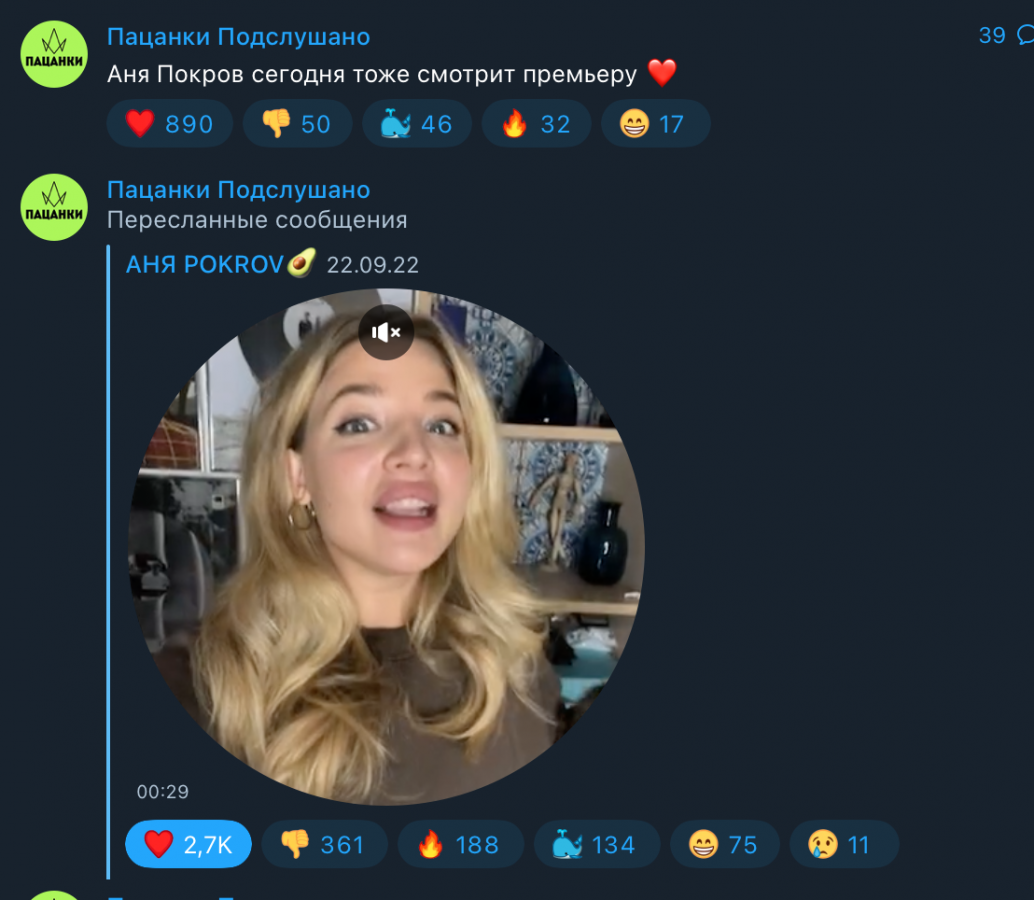Toggle the grinning reaction showing 75
1034x900 pixels.
point(723,845)
